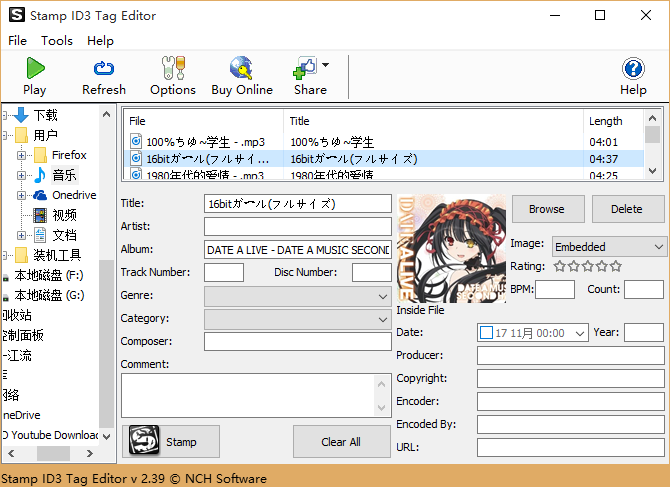This screenshot has width=670, height=487.
Task: Open the Genre dropdown
Action: click(383, 297)
